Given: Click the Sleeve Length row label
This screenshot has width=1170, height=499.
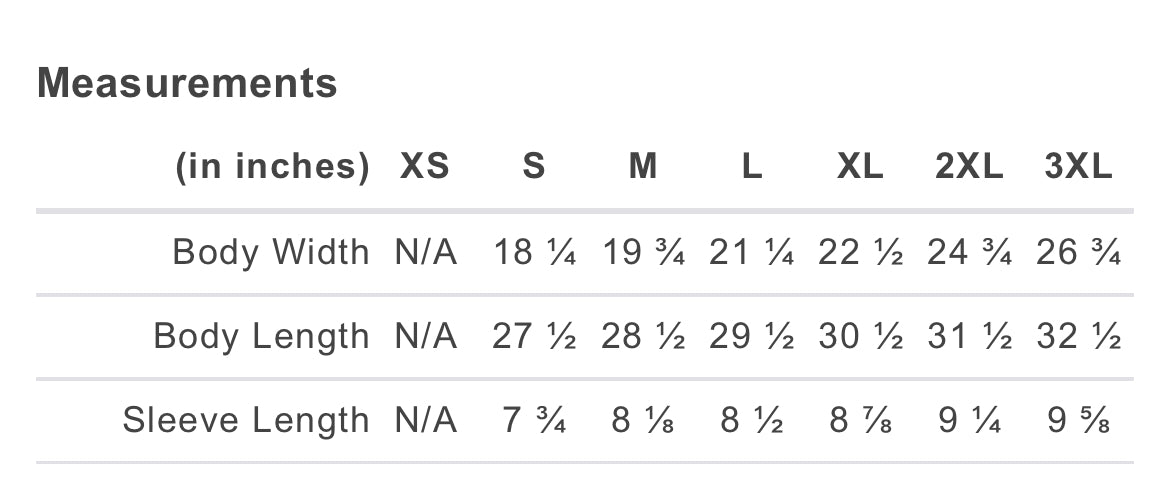Looking at the screenshot, I should 246,421.
